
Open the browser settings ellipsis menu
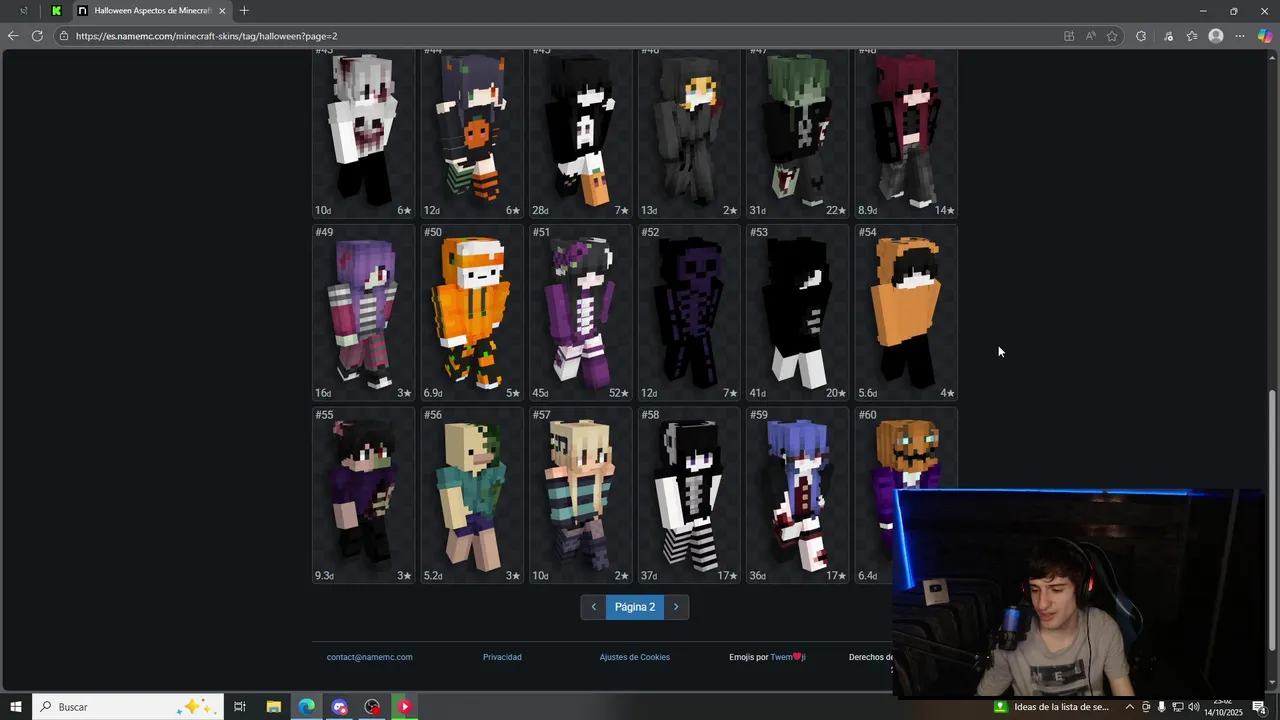coord(1240,36)
